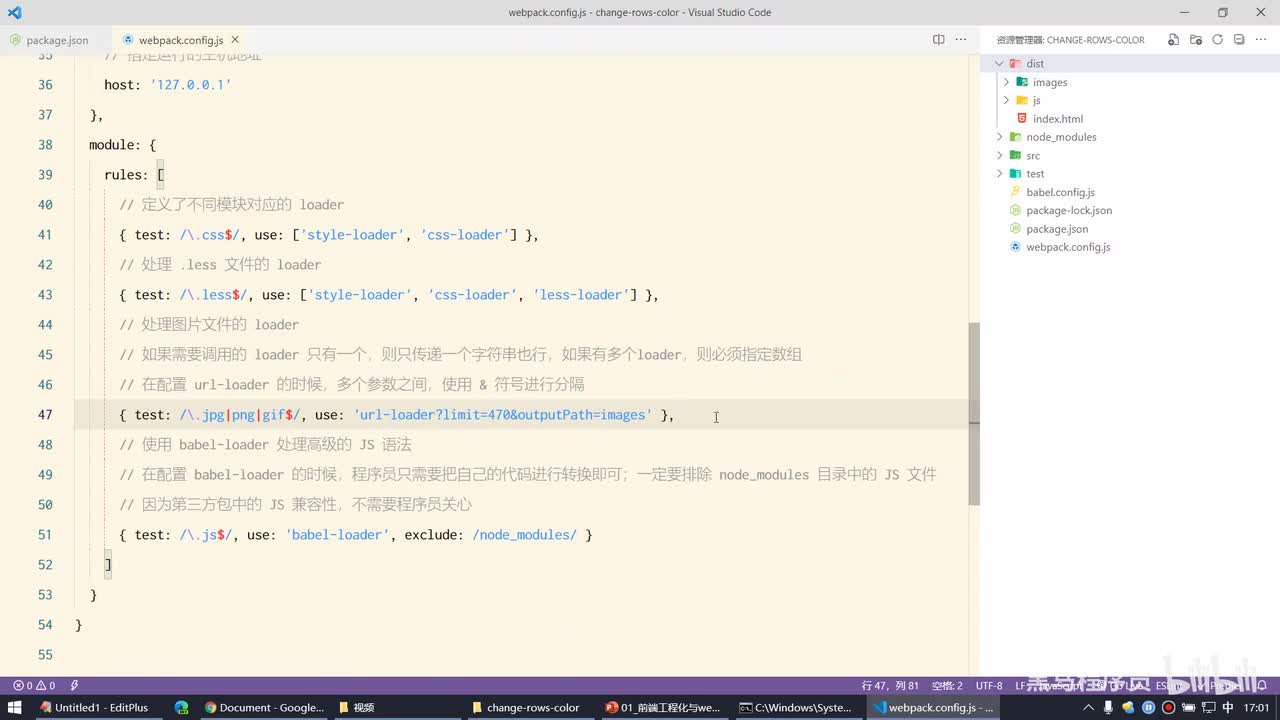The image size is (1280, 720).
Task: Create a new folder in explorer
Action: [1195, 40]
